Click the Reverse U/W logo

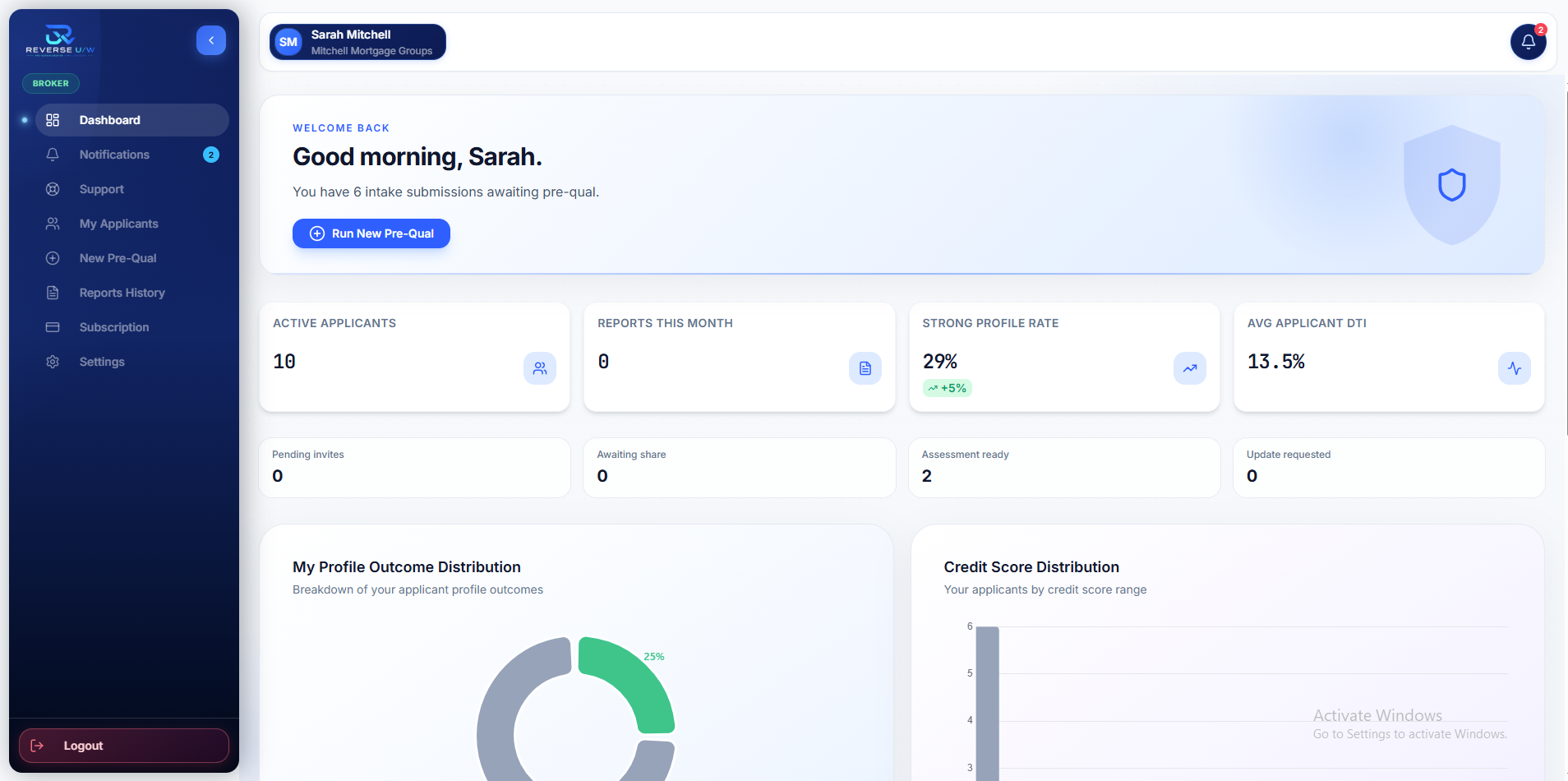60,40
